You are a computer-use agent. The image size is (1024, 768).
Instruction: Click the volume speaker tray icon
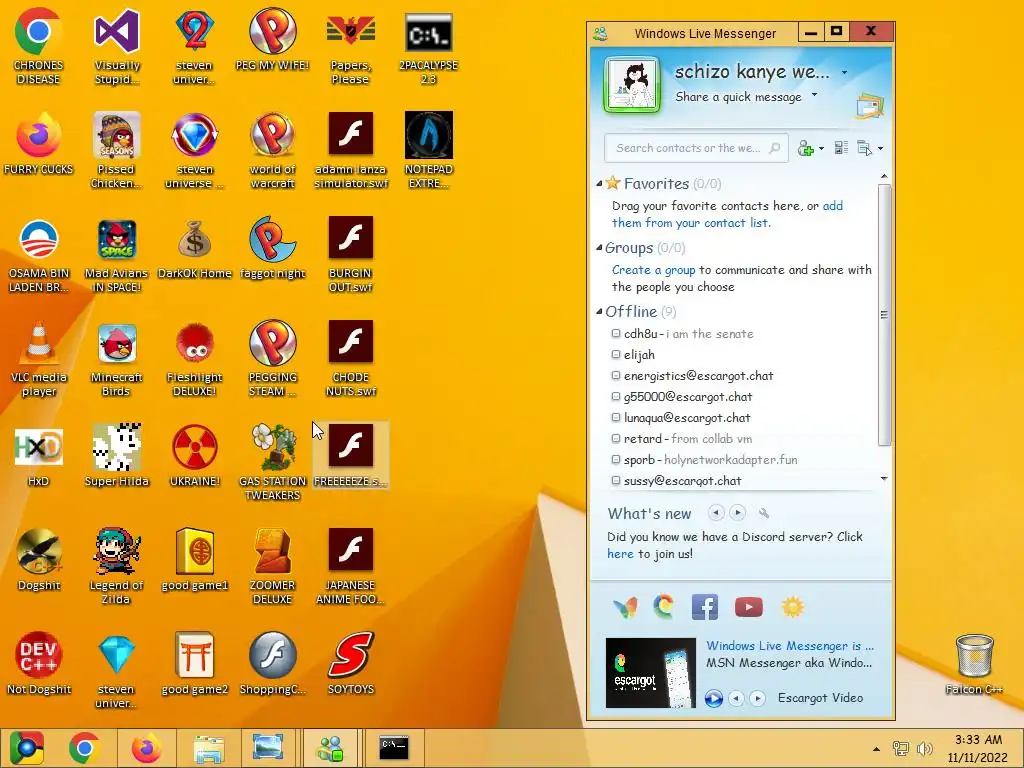tap(924, 748)
